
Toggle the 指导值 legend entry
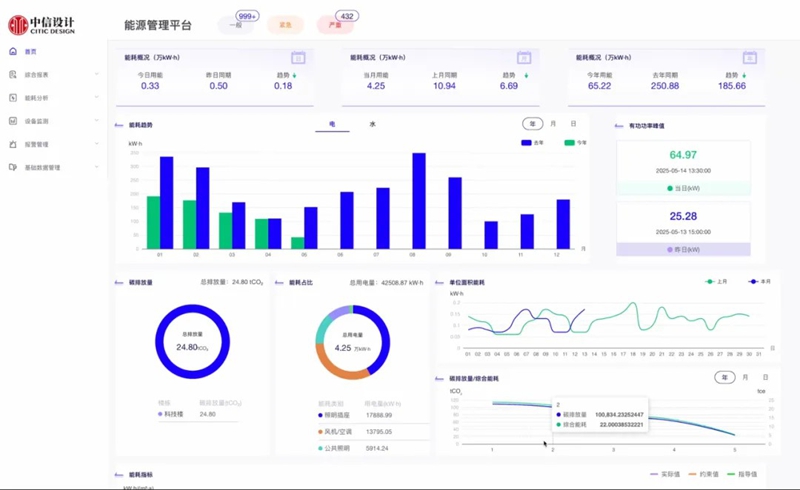[742, 474]
